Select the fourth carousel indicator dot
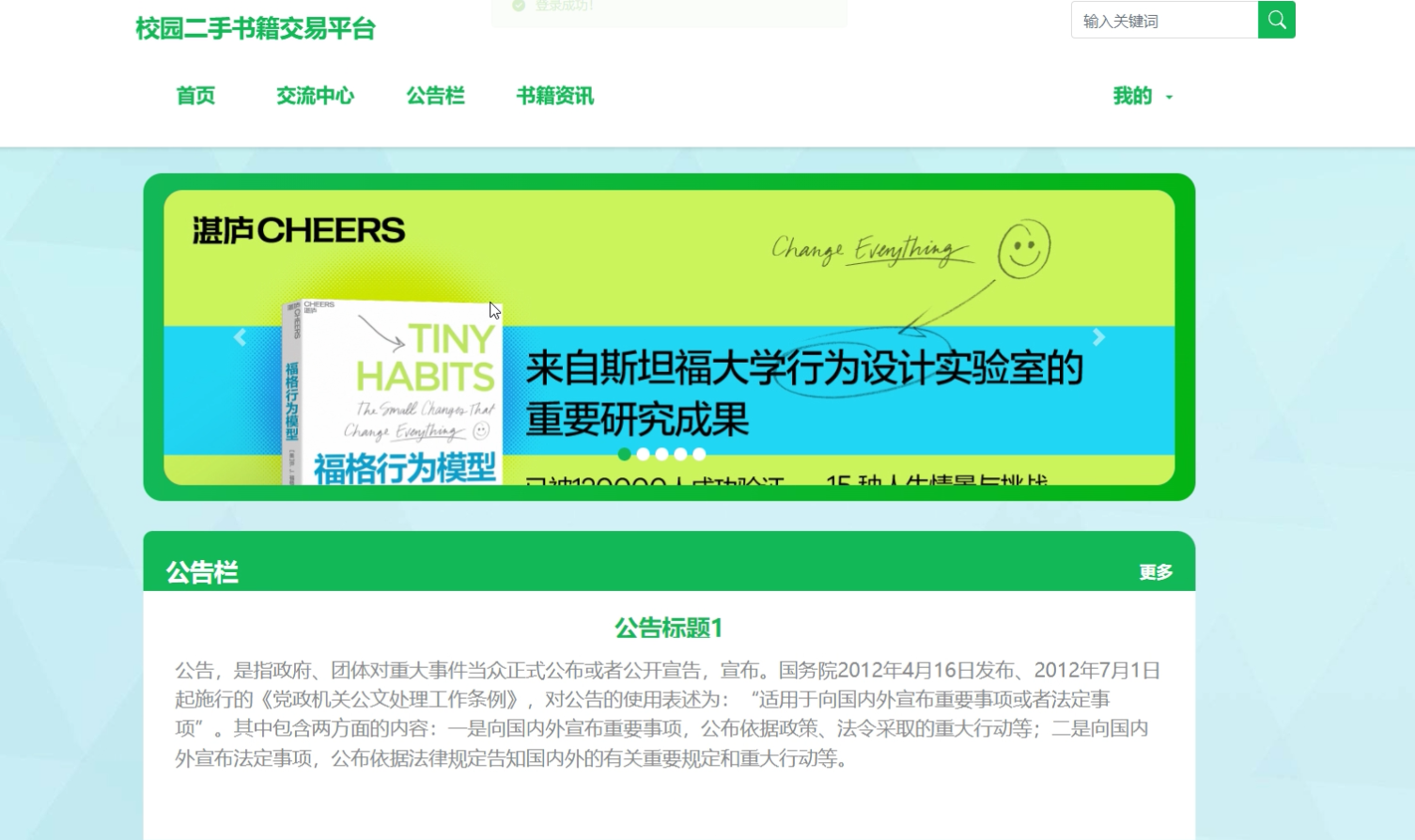The image size is (1415, 840). (x=680, y=454)
